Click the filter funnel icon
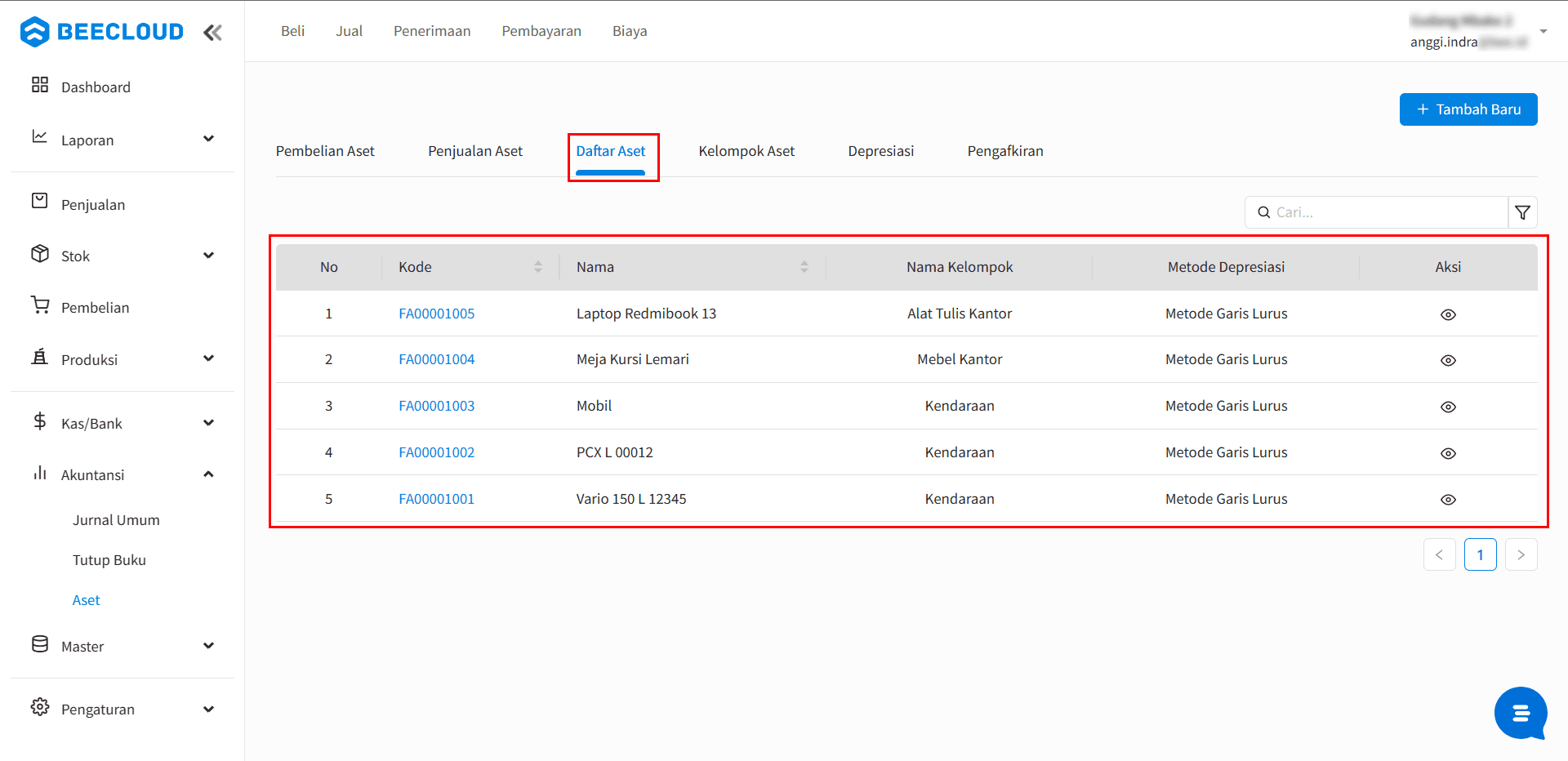The image size is (1568, 761). pos(1522,212)
